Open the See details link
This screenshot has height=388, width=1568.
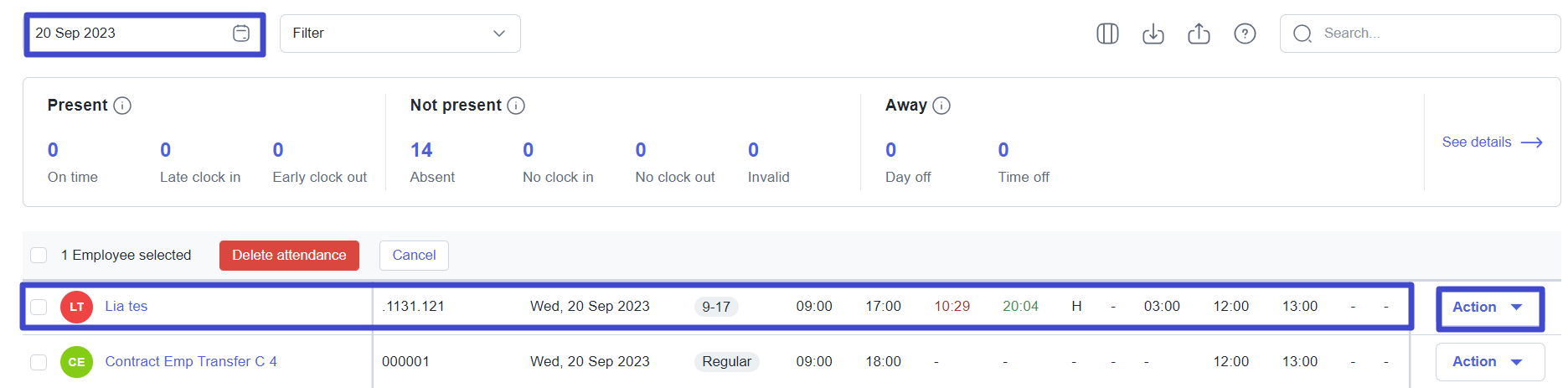pyautogui.click(x=1492, y=142)
